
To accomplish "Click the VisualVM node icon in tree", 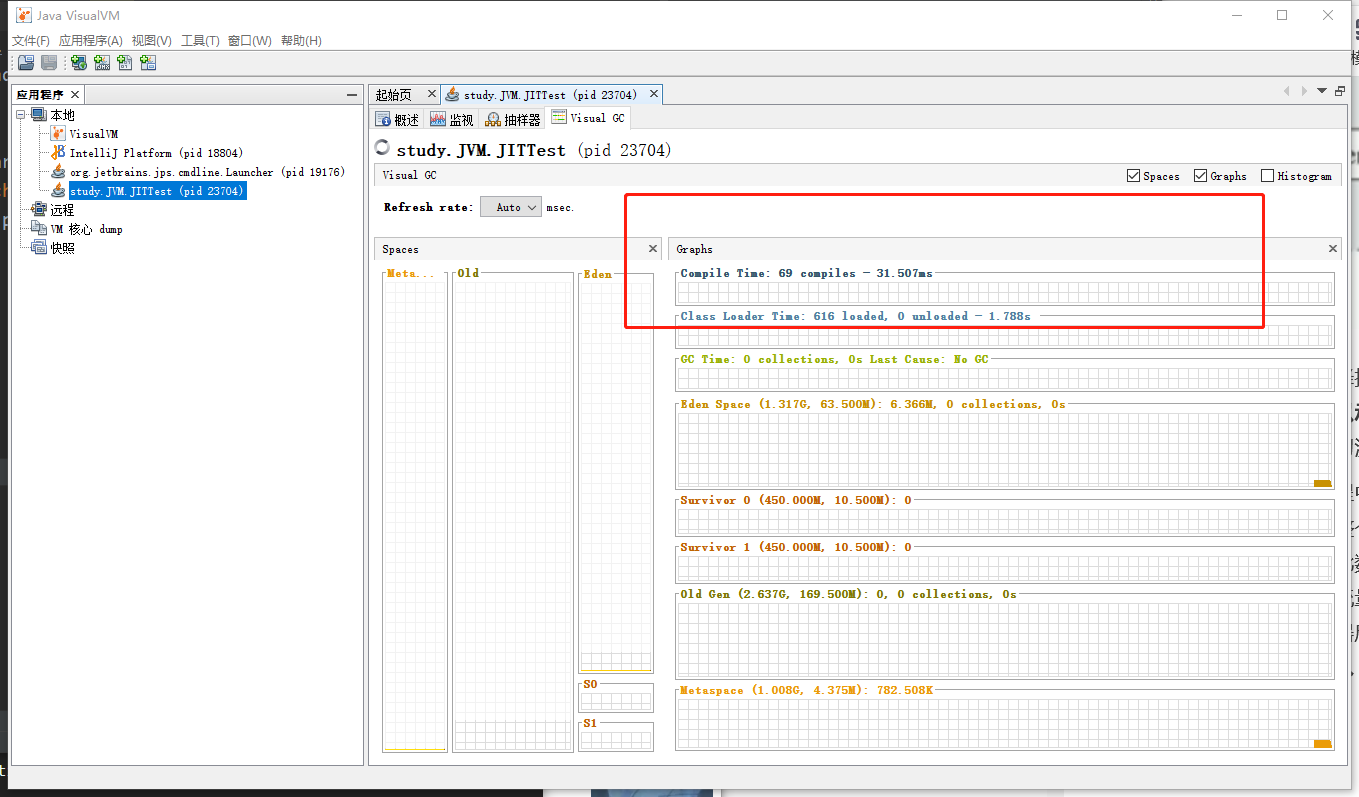I will 58,134.
